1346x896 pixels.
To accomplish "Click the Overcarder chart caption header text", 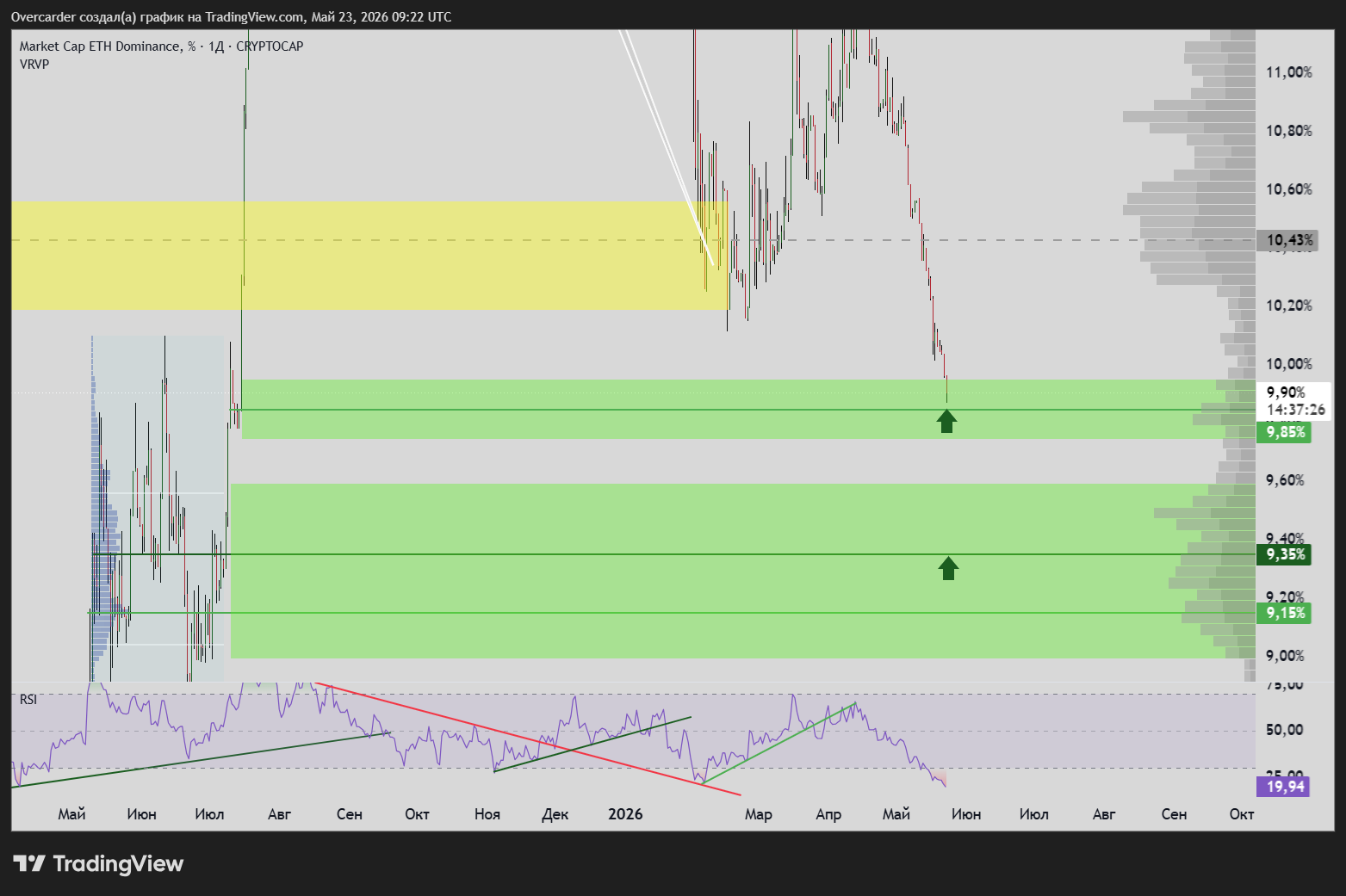I will click(x=231, y=16).
